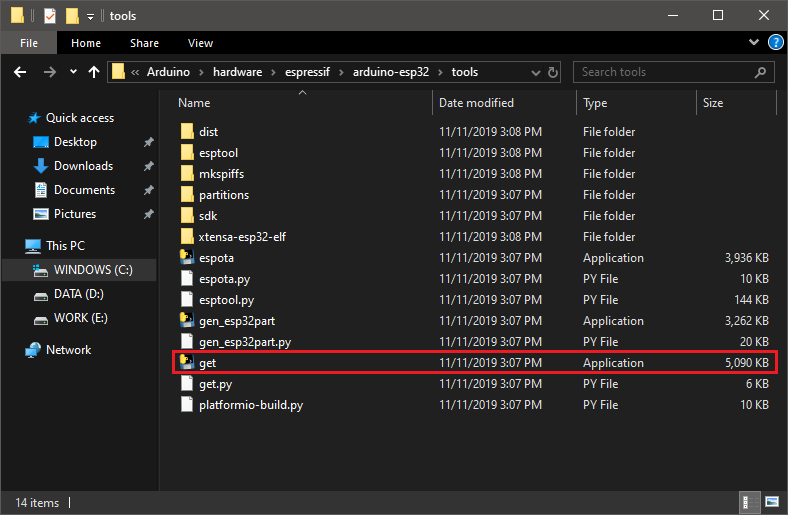Expand the ribbon with chevron
The height and width of the screenshot is (515, 788).
tap(754, 43)
